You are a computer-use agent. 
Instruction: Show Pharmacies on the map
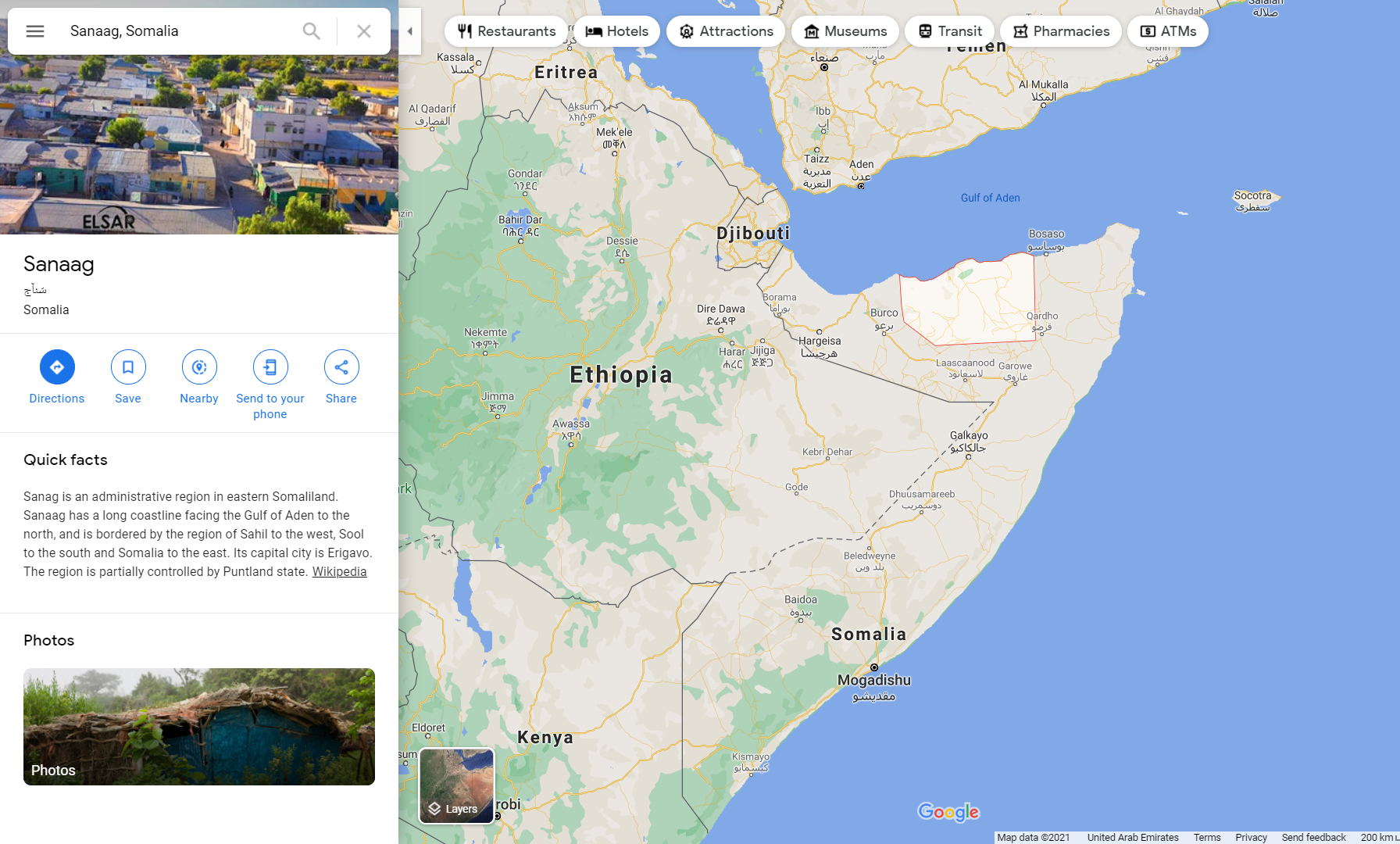[1061, 31]
